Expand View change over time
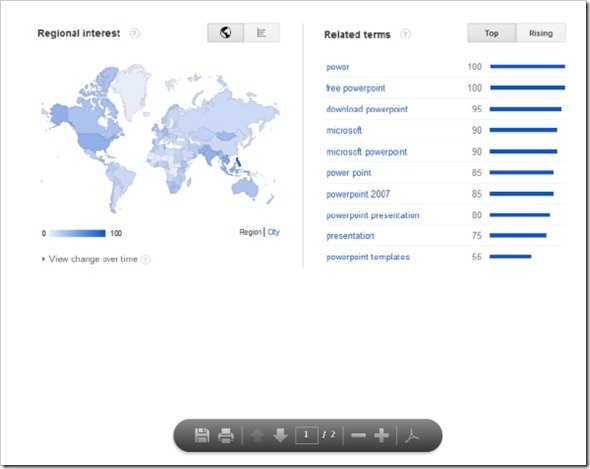Image resolution: width=590 pixels, height=469 pixels. point(93,259)
